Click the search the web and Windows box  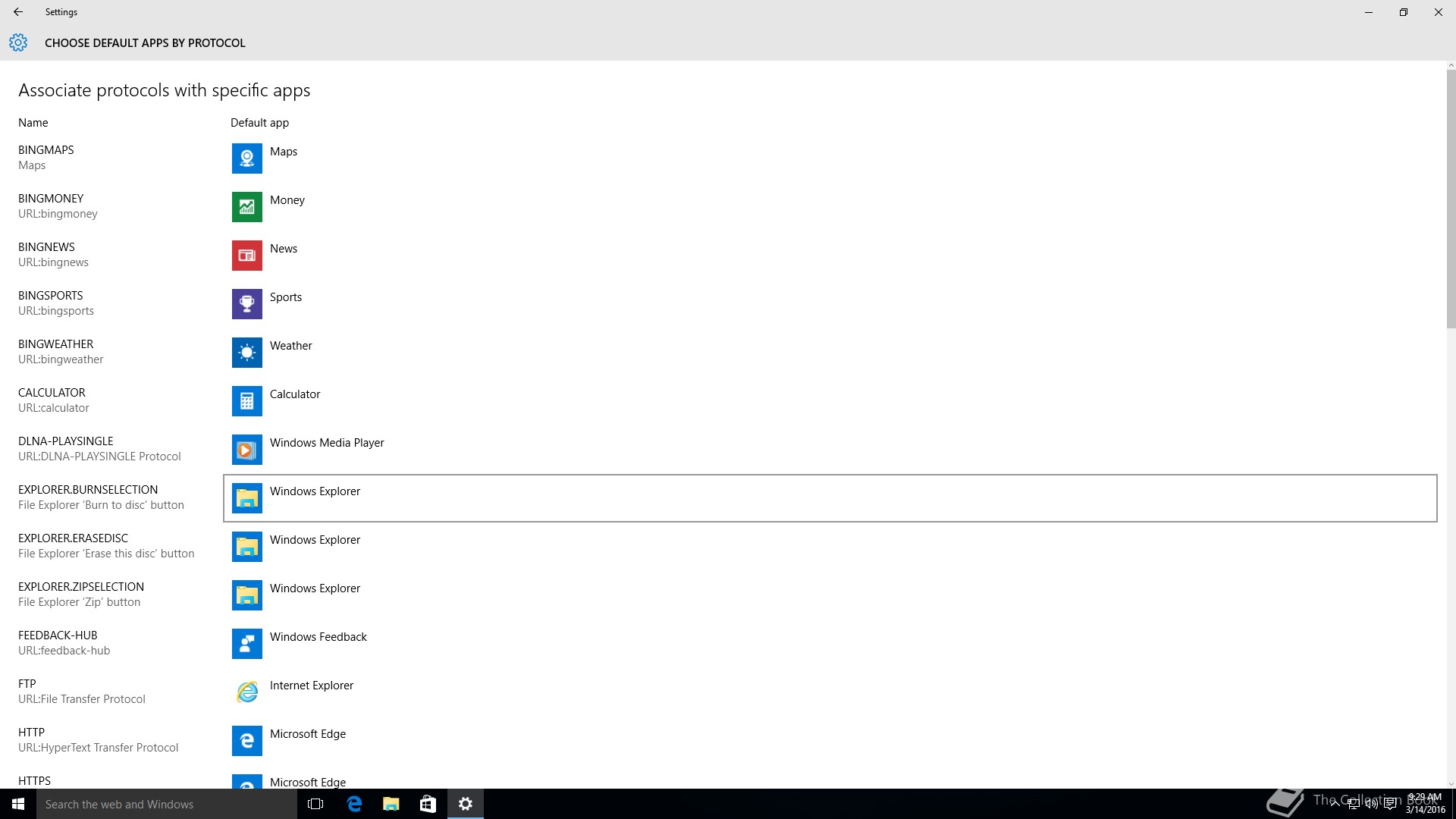167,804
